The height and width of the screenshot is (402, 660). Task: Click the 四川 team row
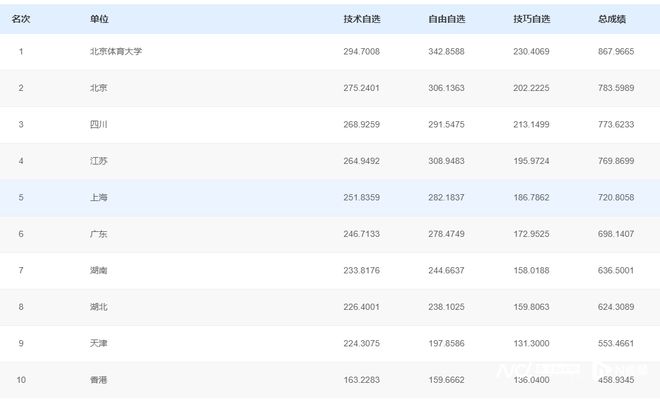99,124
